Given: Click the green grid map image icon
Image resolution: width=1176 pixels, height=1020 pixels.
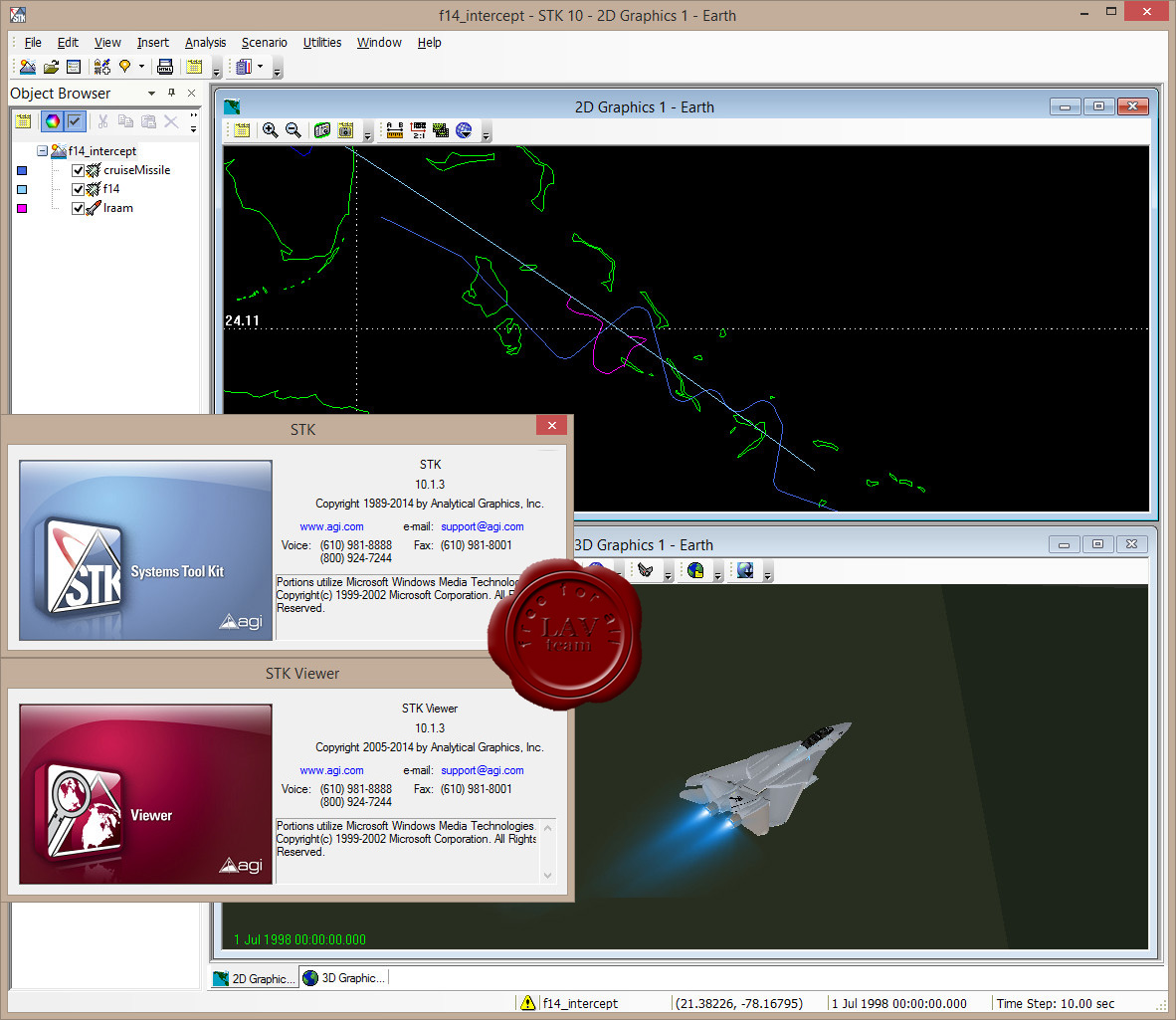Looking at the screenshot, I should coord(441,130).
